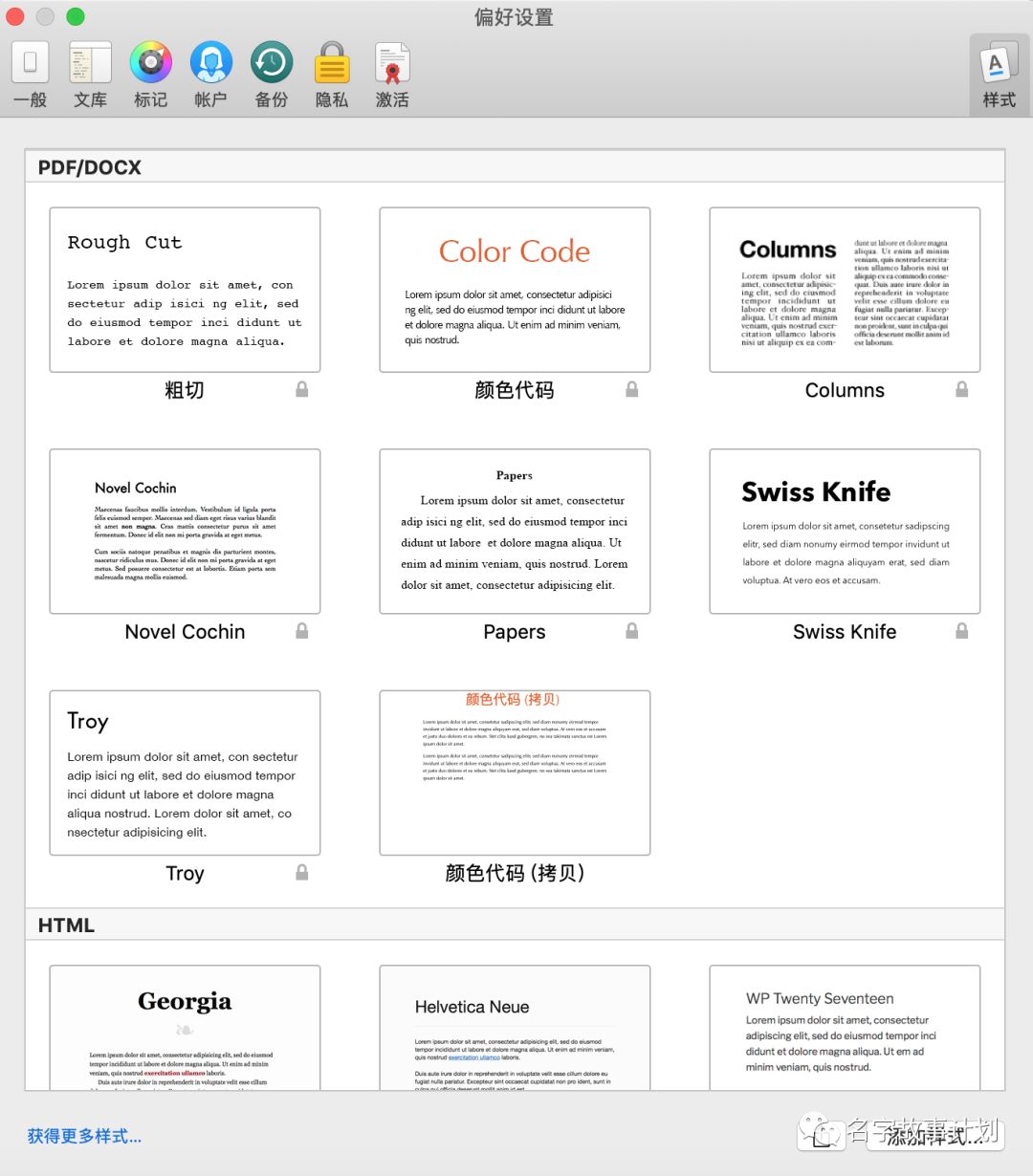Click the lock icon next to Troy

coord(302,872)
